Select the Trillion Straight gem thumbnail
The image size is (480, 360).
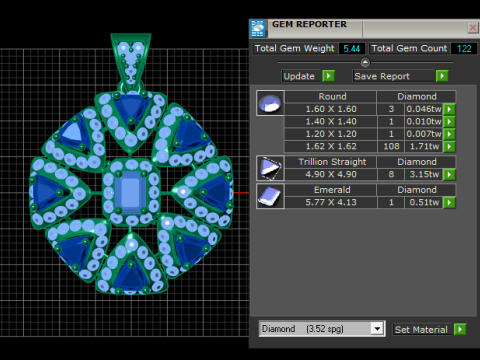(270, 168)
